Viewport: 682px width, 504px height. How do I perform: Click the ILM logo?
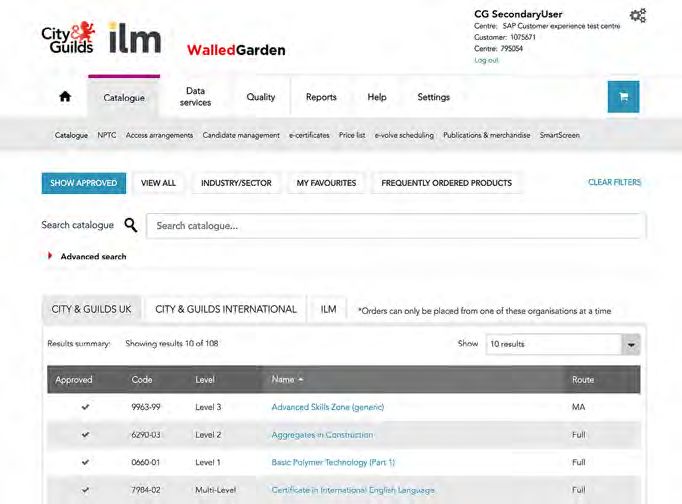[134, 38]
